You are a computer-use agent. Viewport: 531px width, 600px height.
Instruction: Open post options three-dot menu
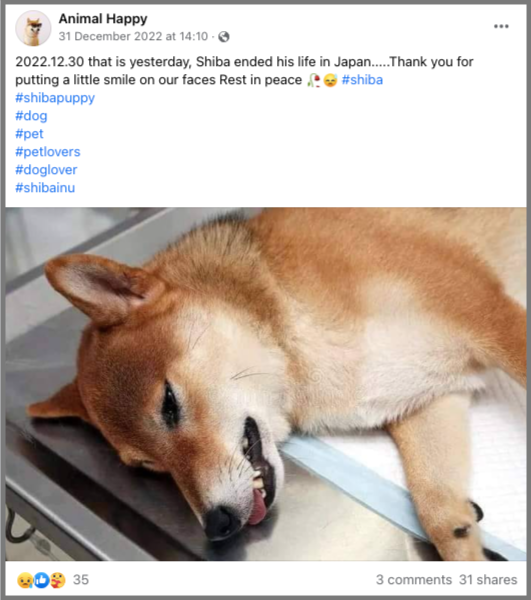point(501,26)
